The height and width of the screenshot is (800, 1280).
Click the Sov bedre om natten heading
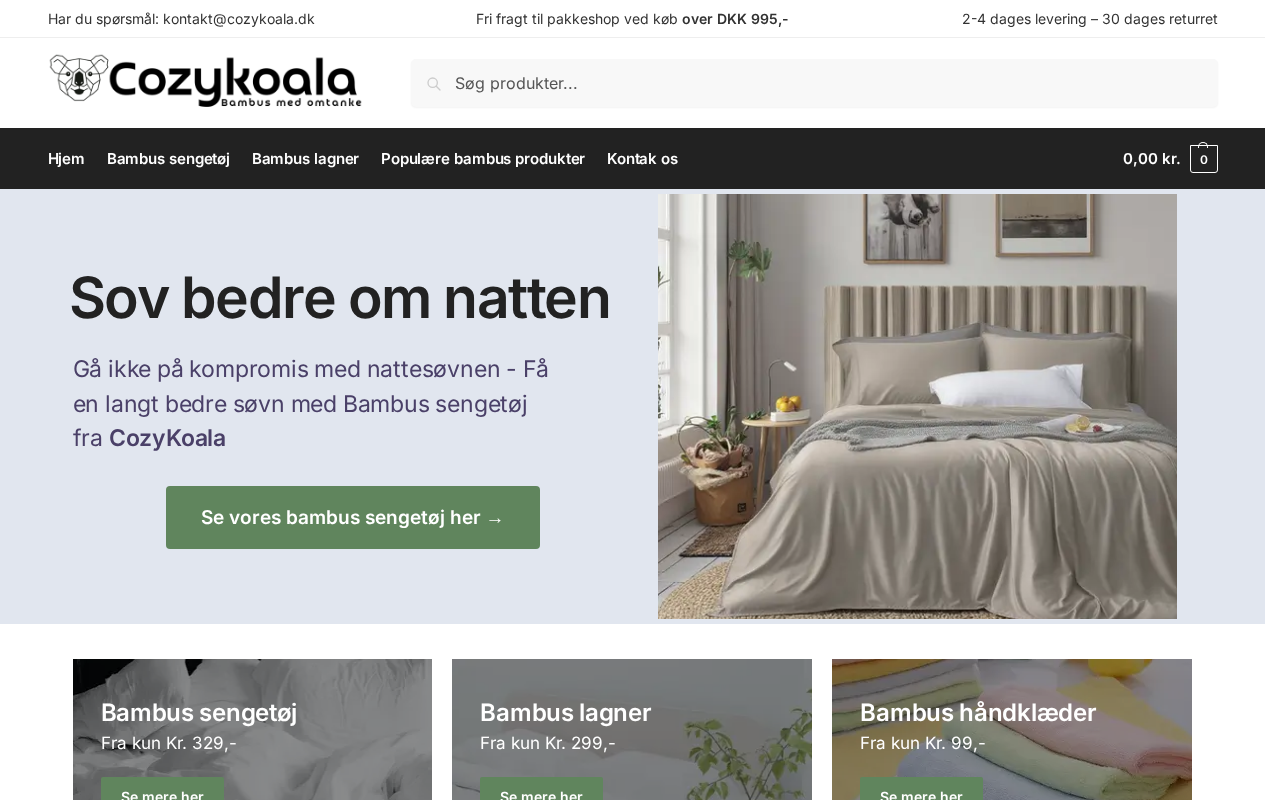pos(340,298)
